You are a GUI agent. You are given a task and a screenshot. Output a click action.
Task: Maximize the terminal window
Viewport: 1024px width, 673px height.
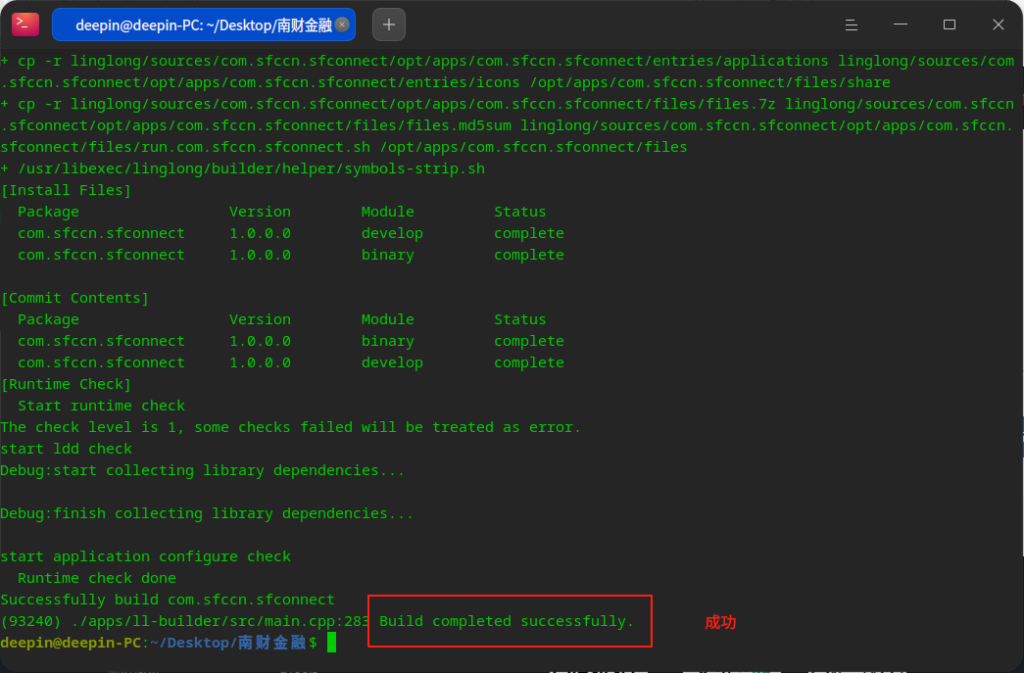949,25
